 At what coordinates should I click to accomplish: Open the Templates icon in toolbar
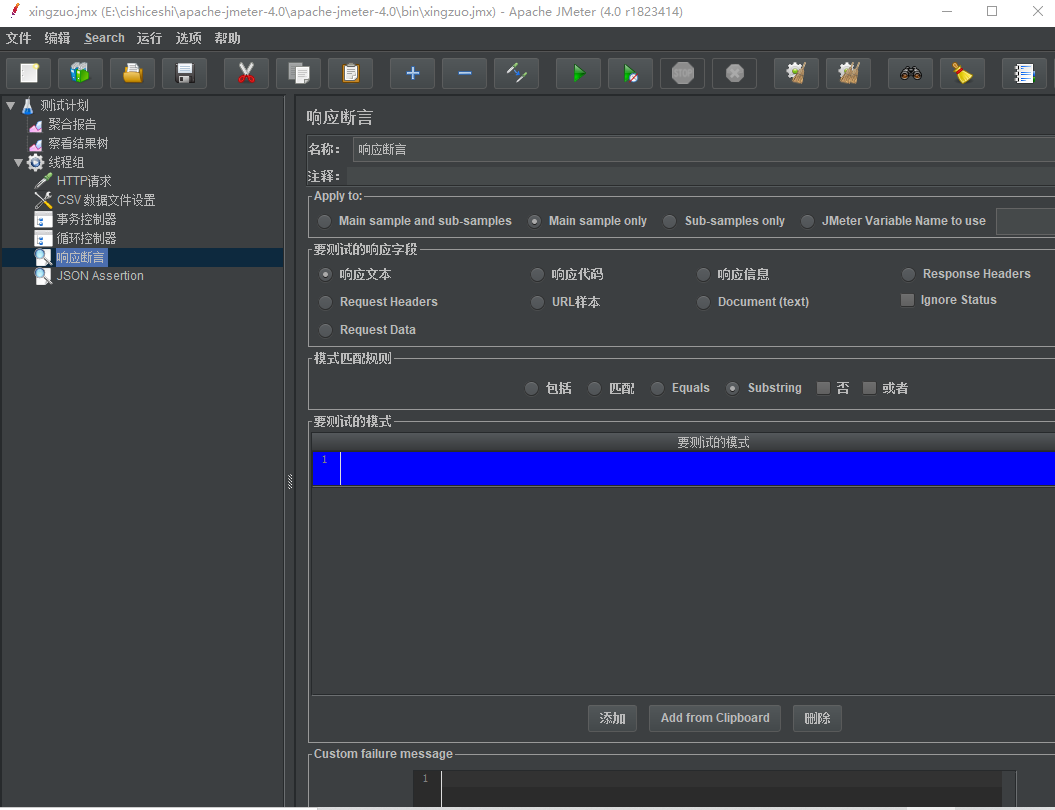click(81, 73)
